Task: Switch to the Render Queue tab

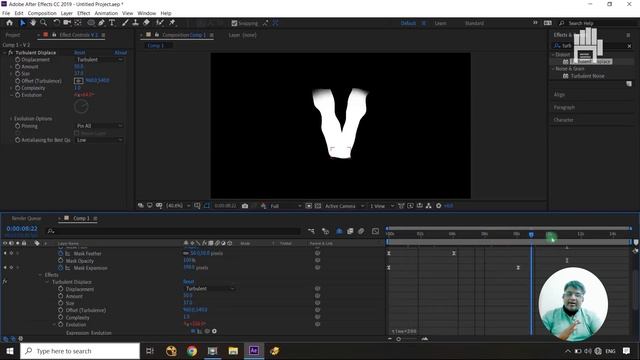Action: pos(27,218)
